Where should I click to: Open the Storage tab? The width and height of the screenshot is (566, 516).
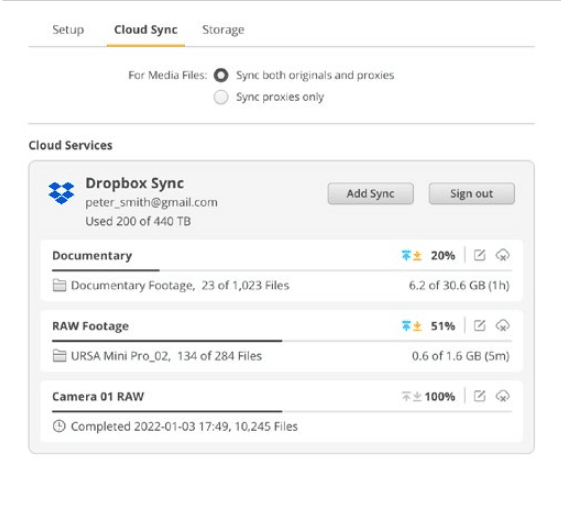point(223,30)
